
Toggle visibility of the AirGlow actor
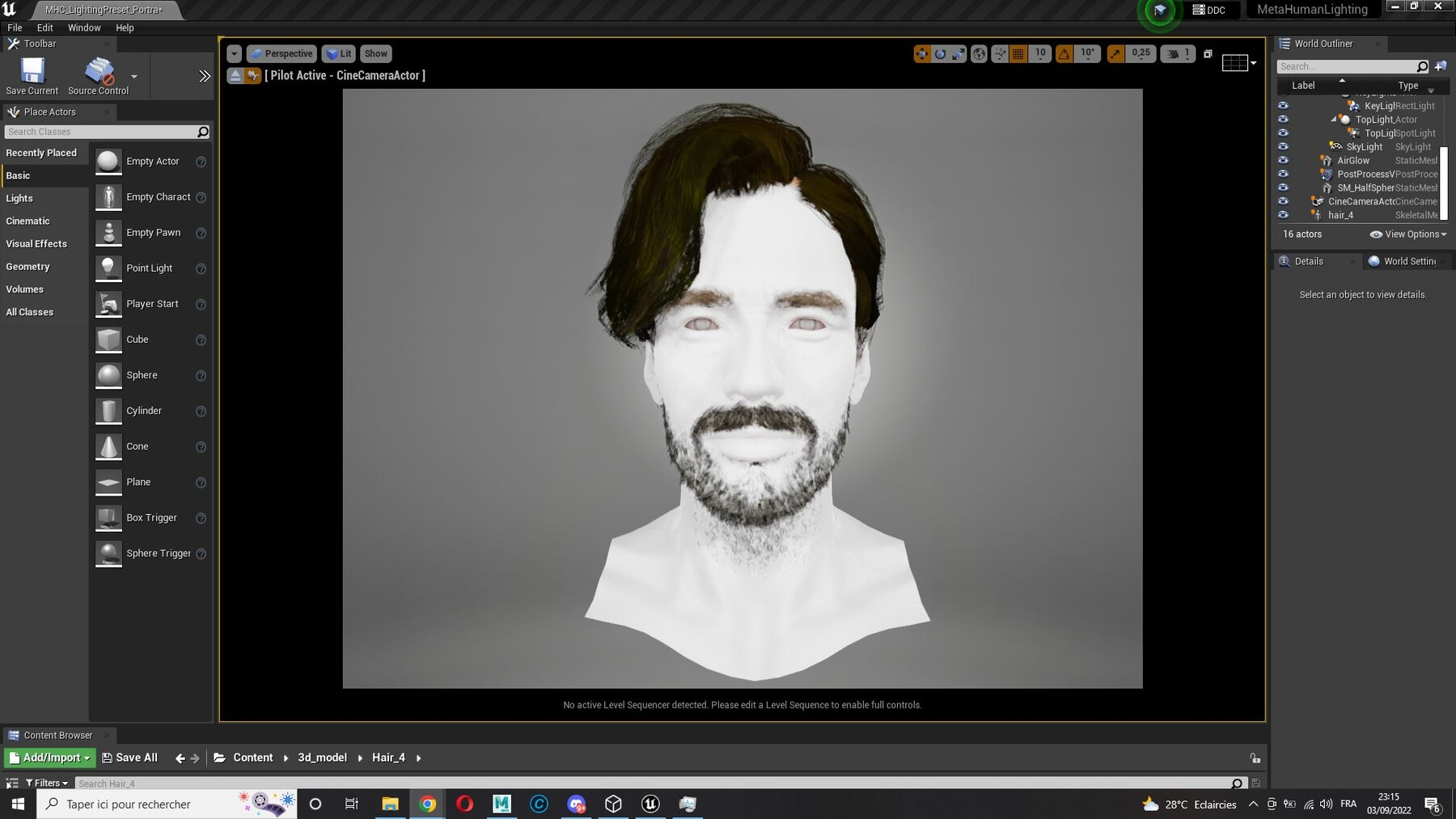point(1283,160)
